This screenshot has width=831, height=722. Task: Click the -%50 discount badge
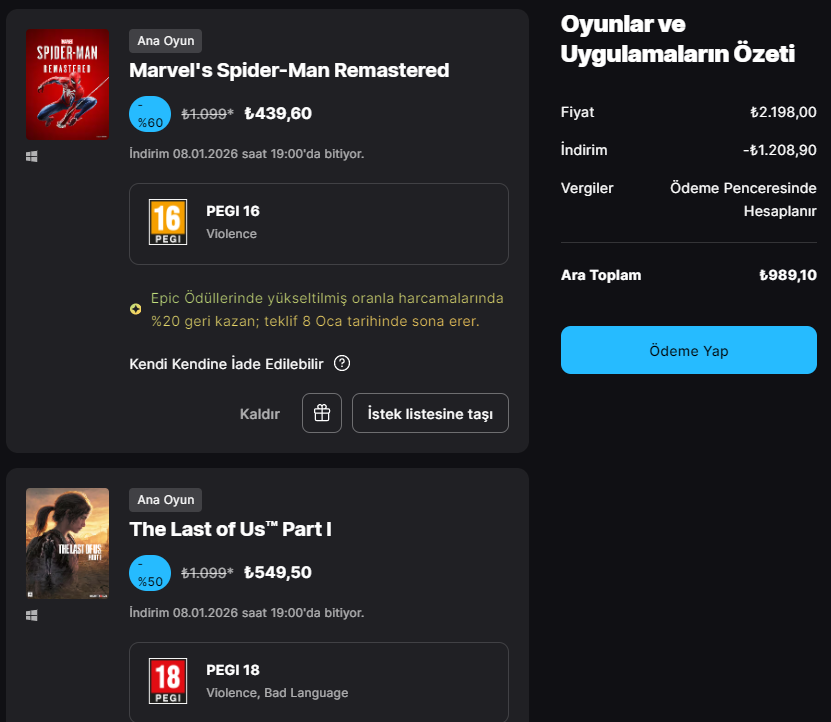pyautogui.click(x=150, y=573)
